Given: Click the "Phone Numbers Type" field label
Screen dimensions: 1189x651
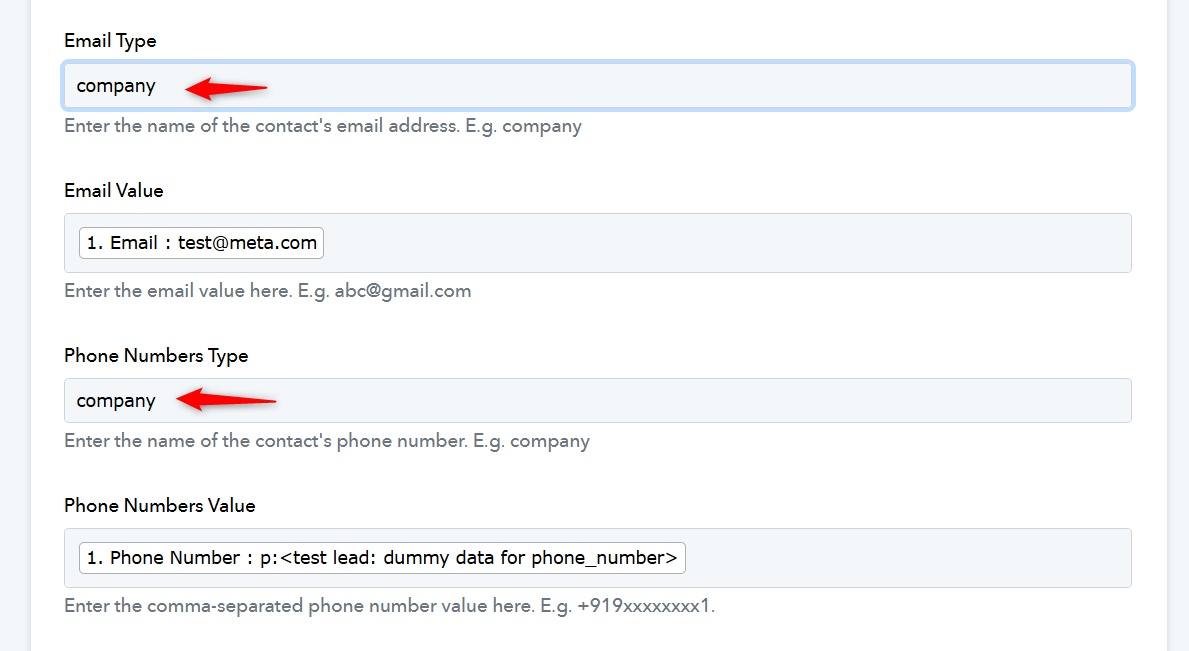Looking at the screenshot, I should [x=156, y=356].
